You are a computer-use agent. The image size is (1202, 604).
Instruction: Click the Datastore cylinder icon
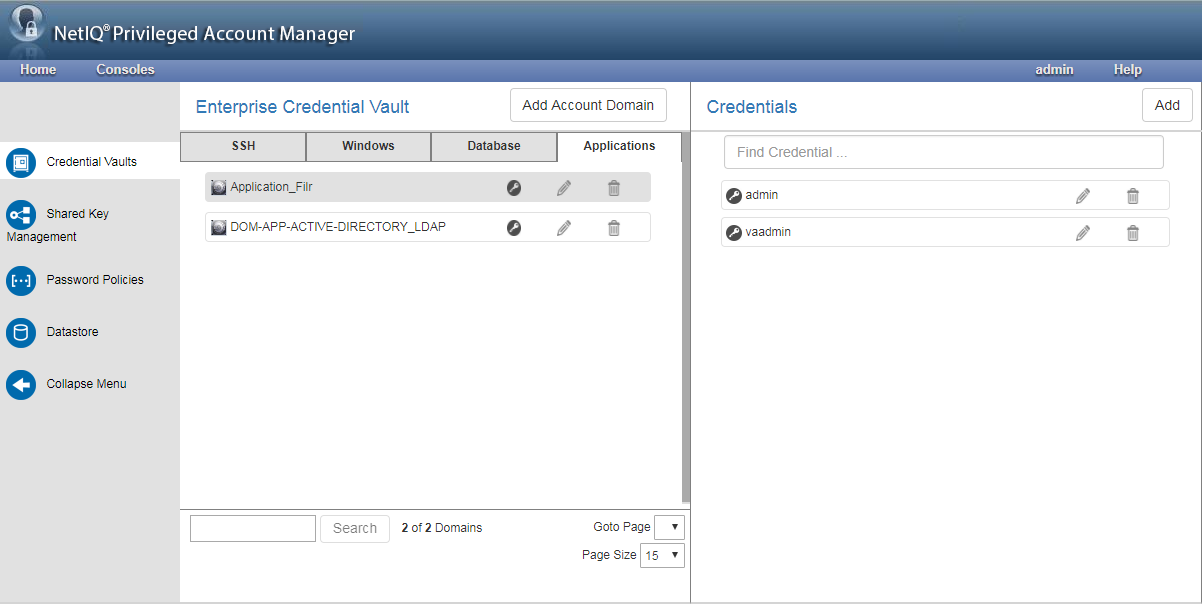click(21, 332)
